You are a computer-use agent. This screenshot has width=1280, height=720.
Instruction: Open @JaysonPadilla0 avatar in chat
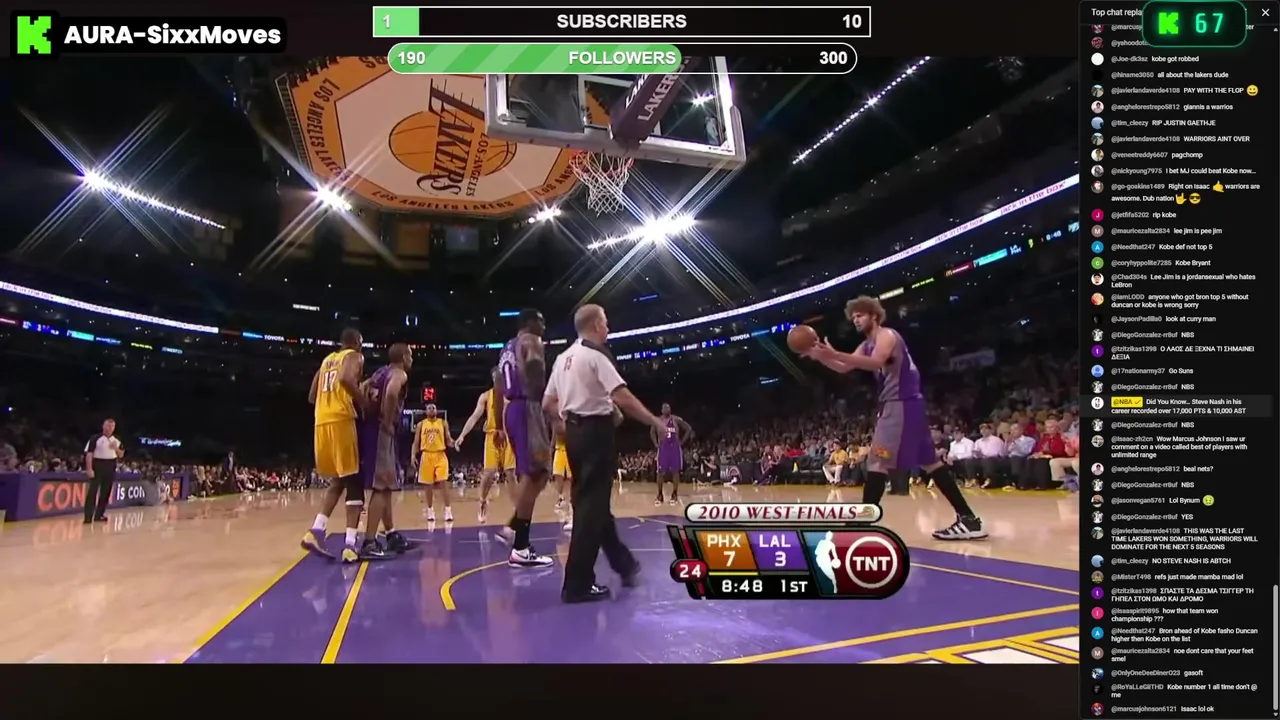click(1097, 319)
